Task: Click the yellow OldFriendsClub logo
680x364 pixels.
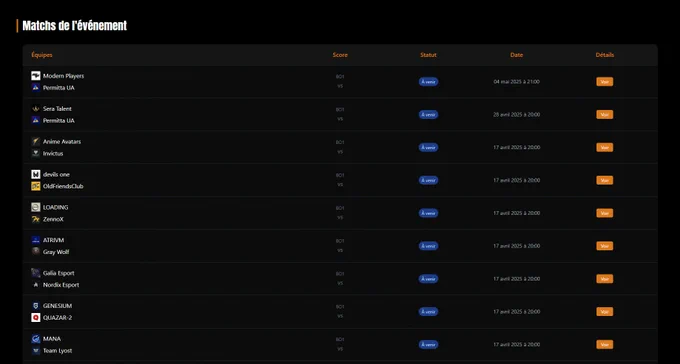Action: coord(36,186)
